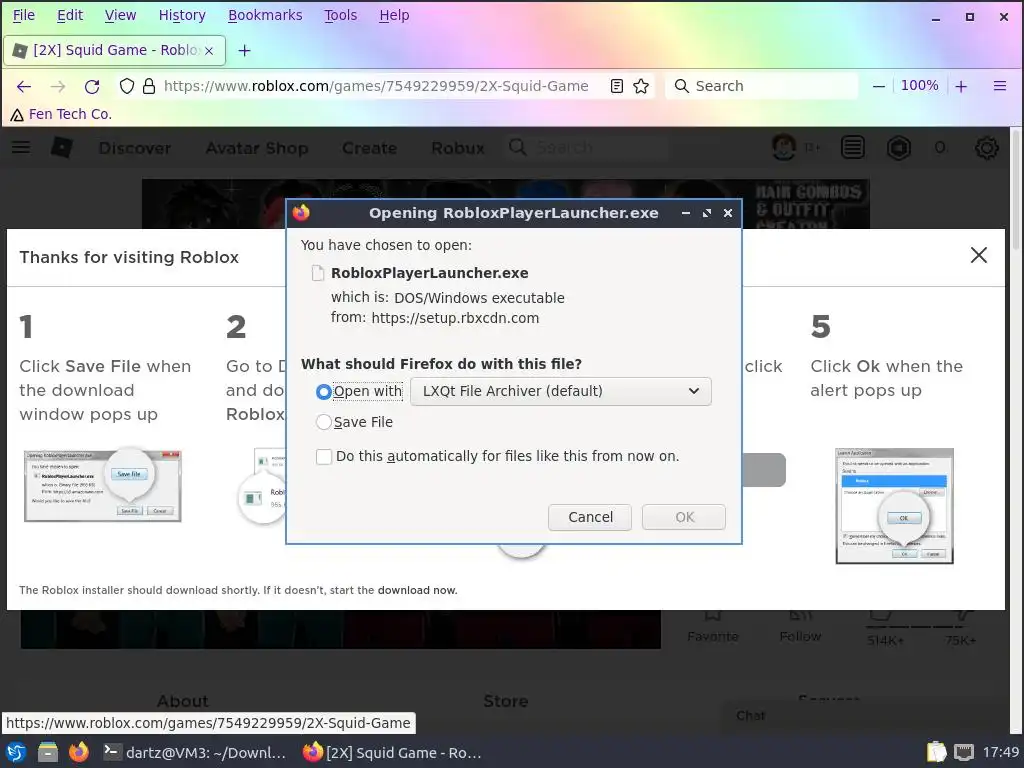Show site security via the padlock icon
Image resolution: width=1024 pixels, height=768 pixels.
tap(149, 86)
